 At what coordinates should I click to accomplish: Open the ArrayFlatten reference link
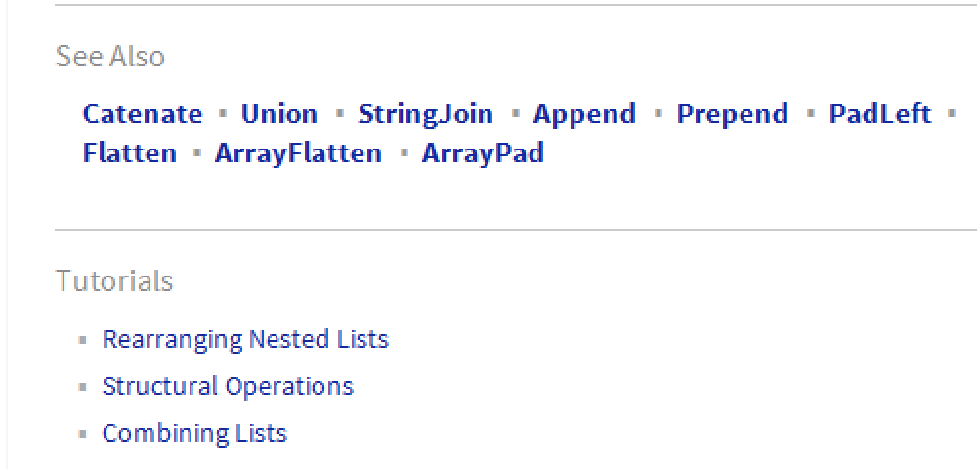(x=298, y=154)
